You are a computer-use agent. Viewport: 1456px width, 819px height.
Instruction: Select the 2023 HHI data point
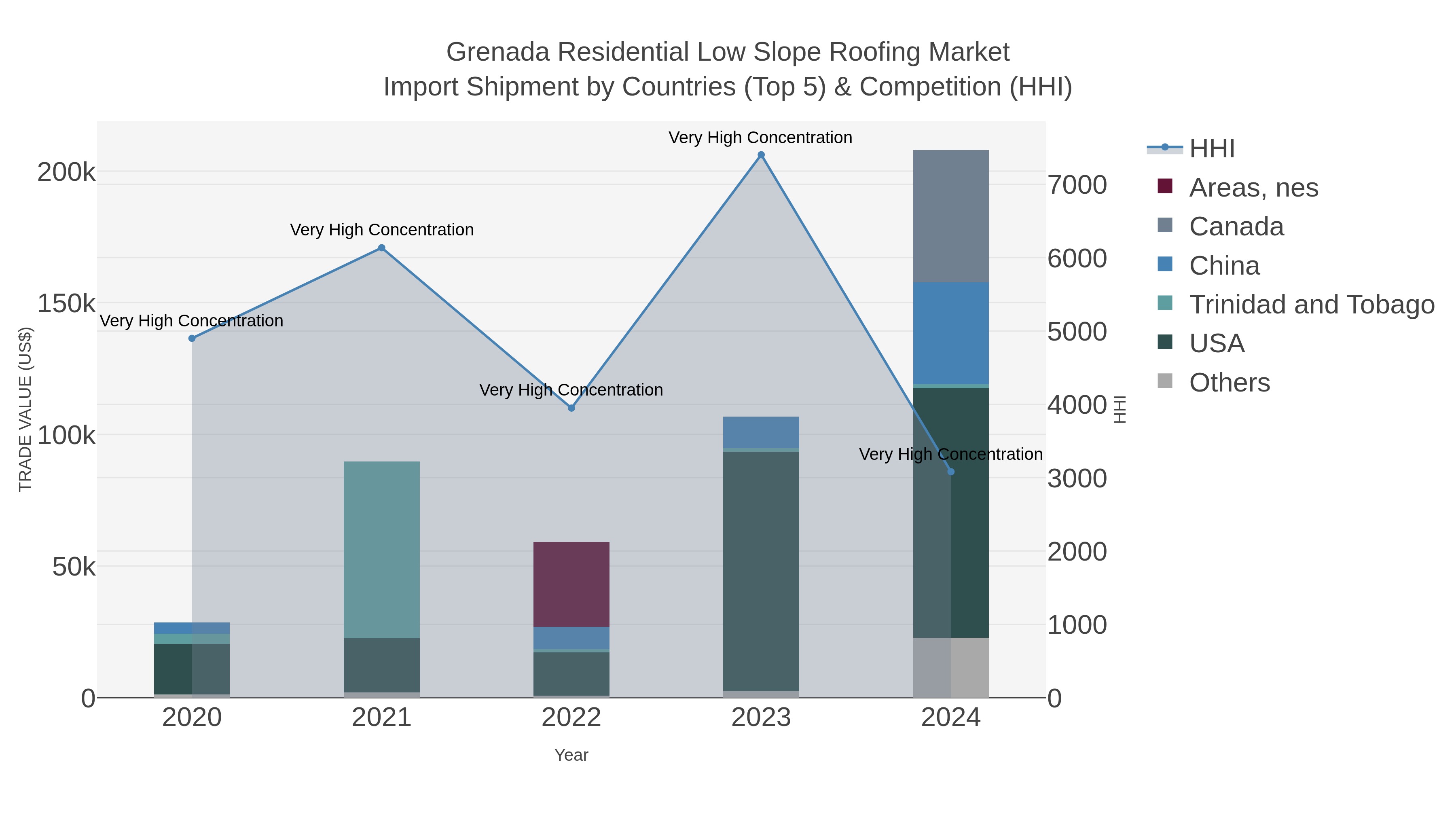point(761,155)
